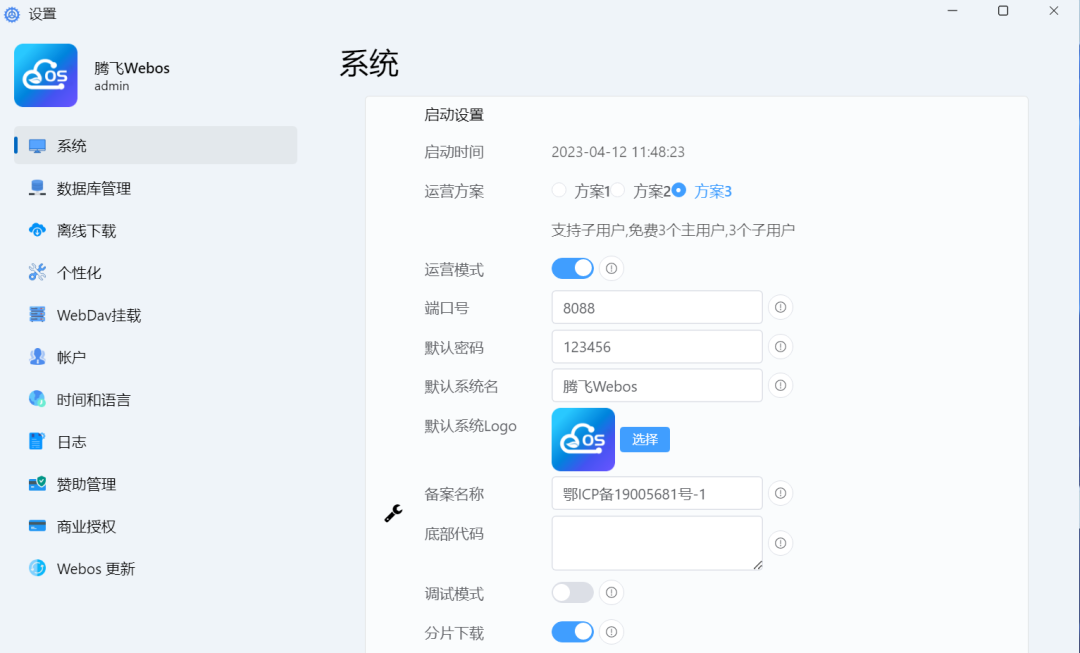This screenshot has width=1080, height=653.
Task: Click the Webos logo avatar in the top left
Action: pyautogui.click(x=45, y=74)
